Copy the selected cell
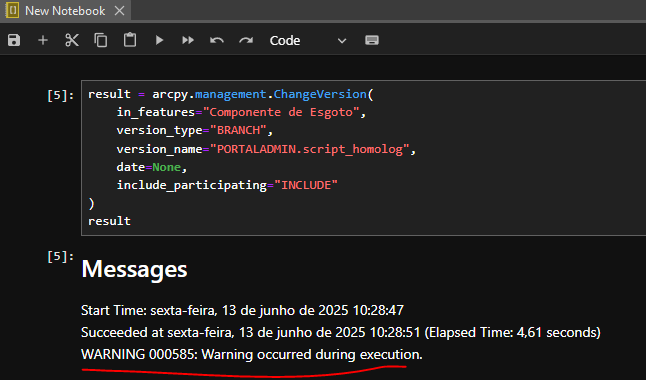The width and height of the screenshot is (646, 380). point(101,40)
